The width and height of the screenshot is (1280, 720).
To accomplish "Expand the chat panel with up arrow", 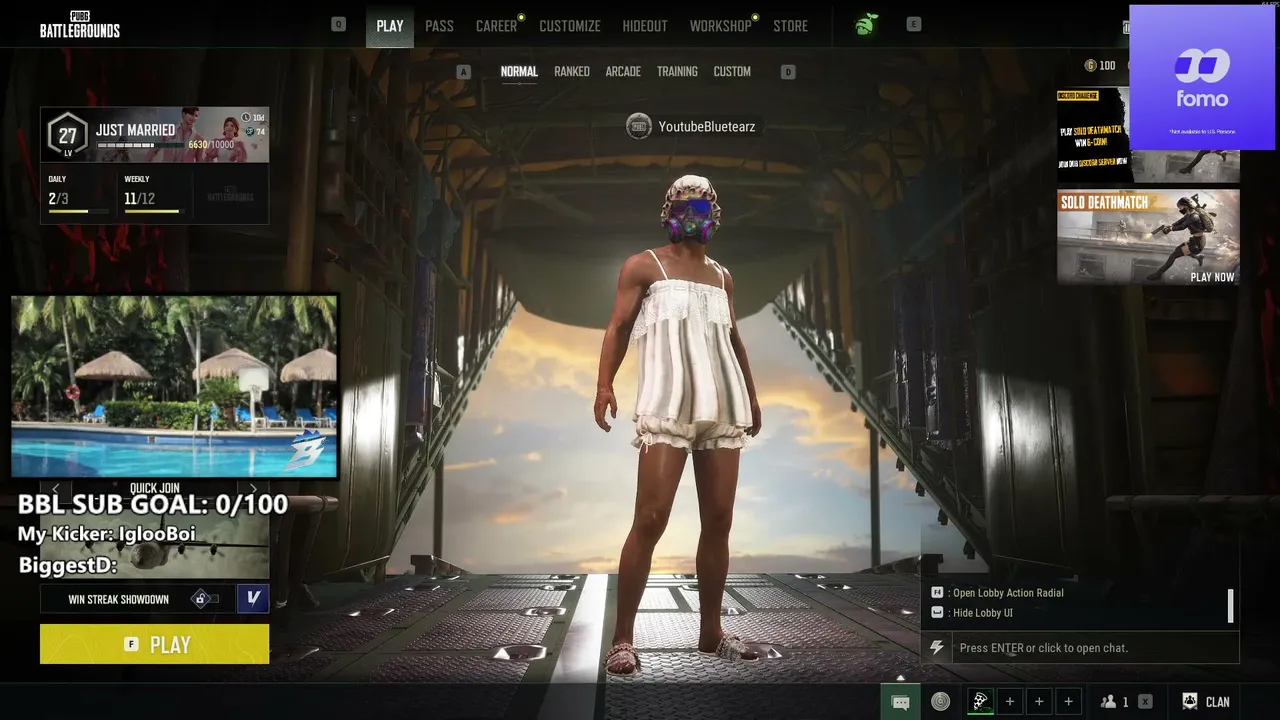I will [900, 677].
